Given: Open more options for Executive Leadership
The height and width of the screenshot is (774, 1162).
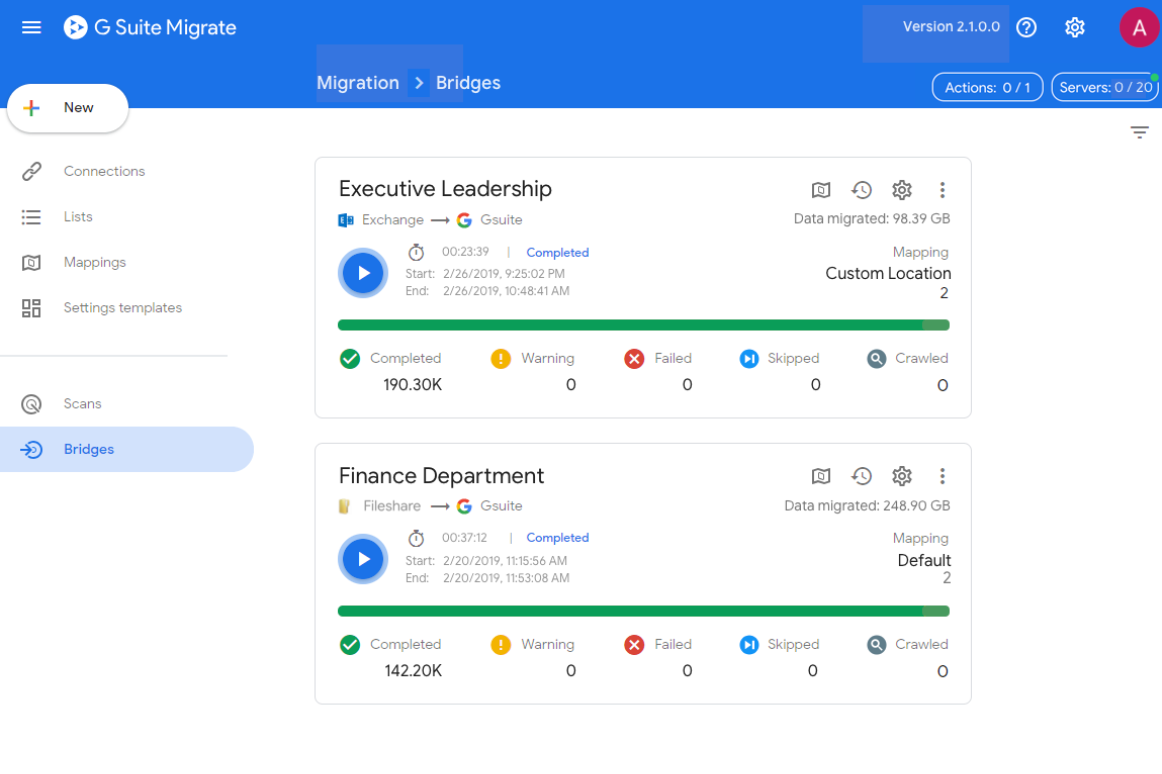Looking at the screenshot, I should coord(942,190).
